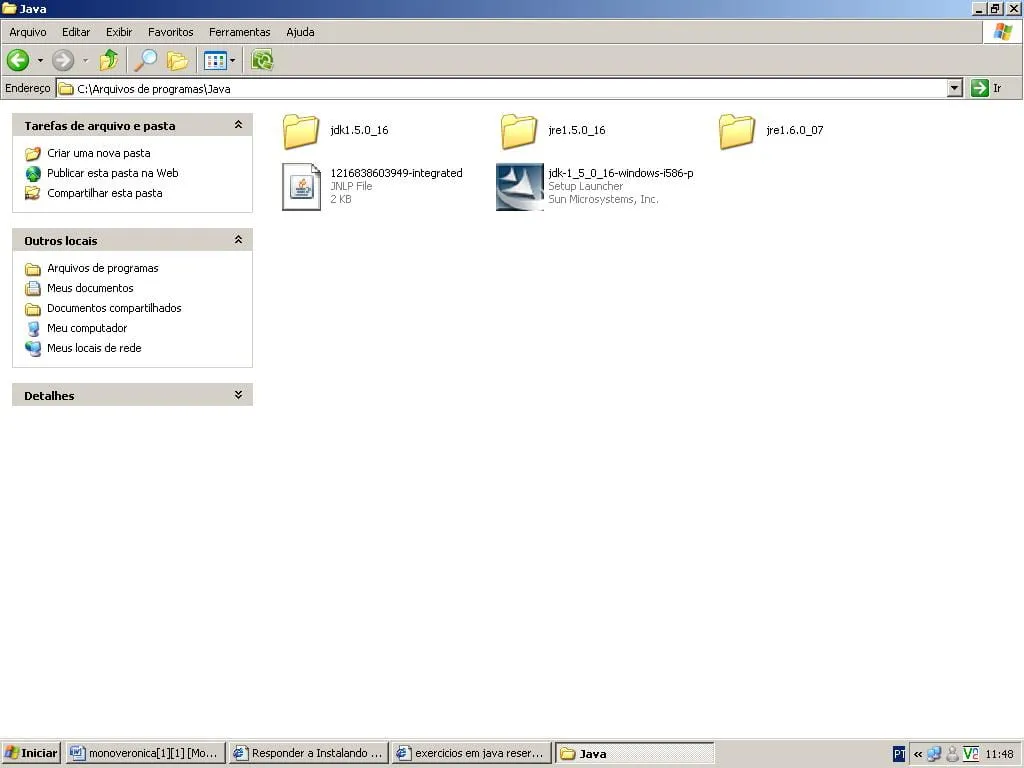Open the Forward button history dropdown

pyautogui.click(x=86, y=61)
